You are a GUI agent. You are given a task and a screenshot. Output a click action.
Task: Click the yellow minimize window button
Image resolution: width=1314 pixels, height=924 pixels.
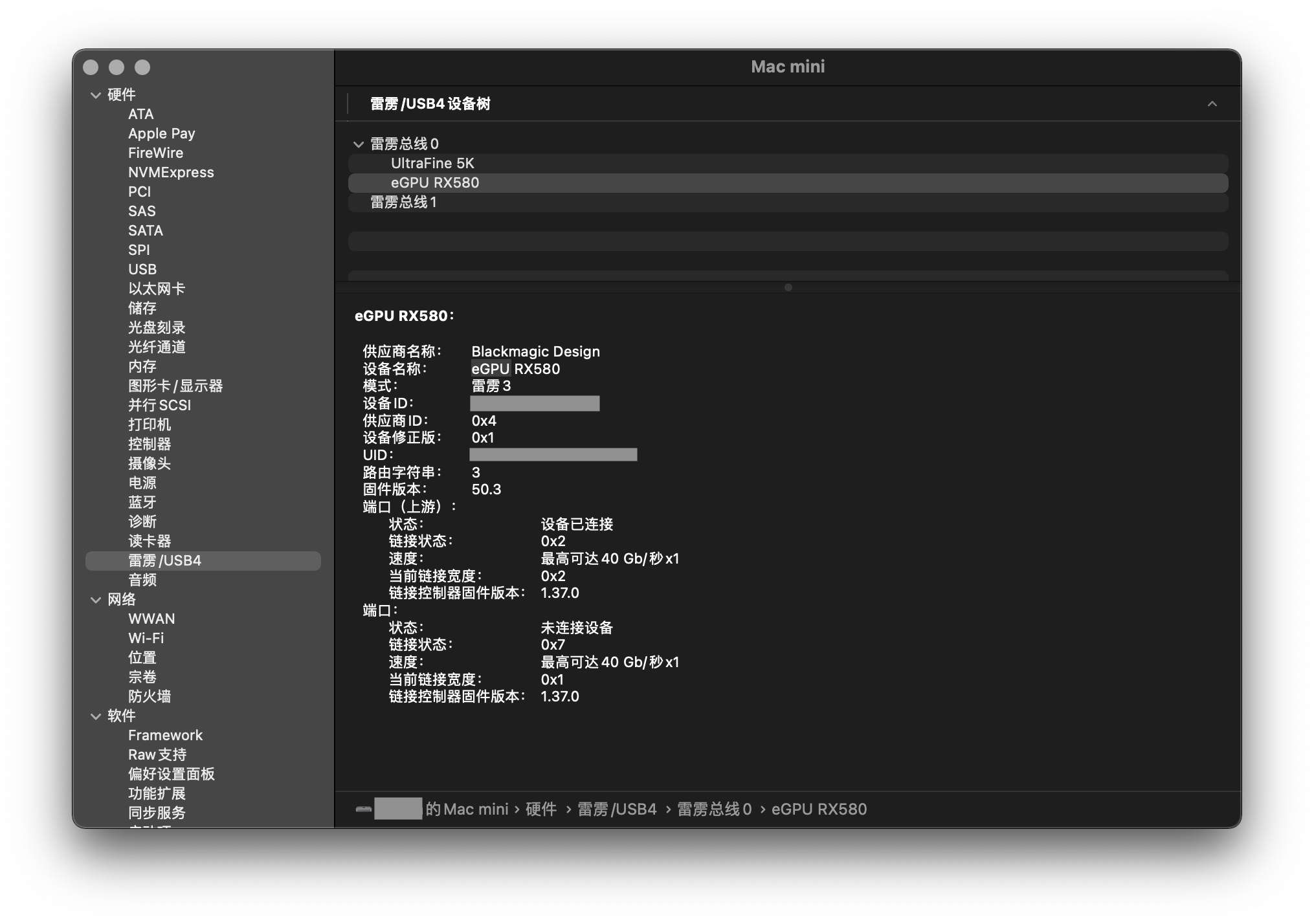pyautogui.click(x=117, y=67)
